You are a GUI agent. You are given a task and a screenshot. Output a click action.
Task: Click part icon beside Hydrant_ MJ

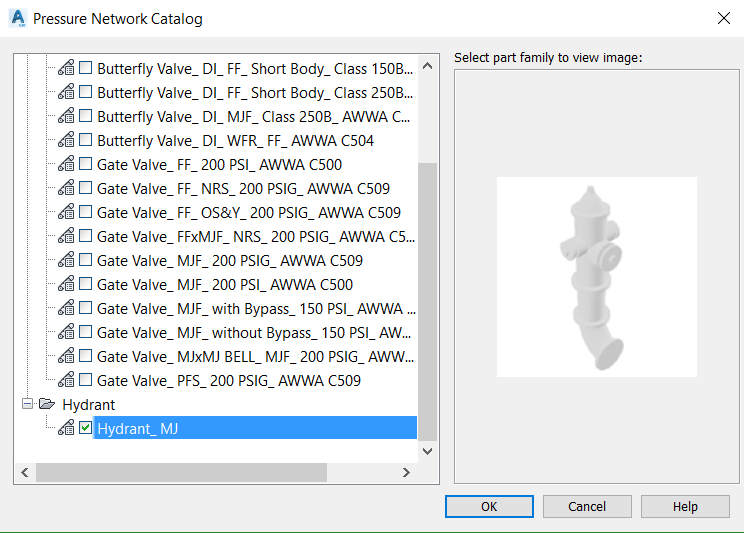tap(66, 428)
